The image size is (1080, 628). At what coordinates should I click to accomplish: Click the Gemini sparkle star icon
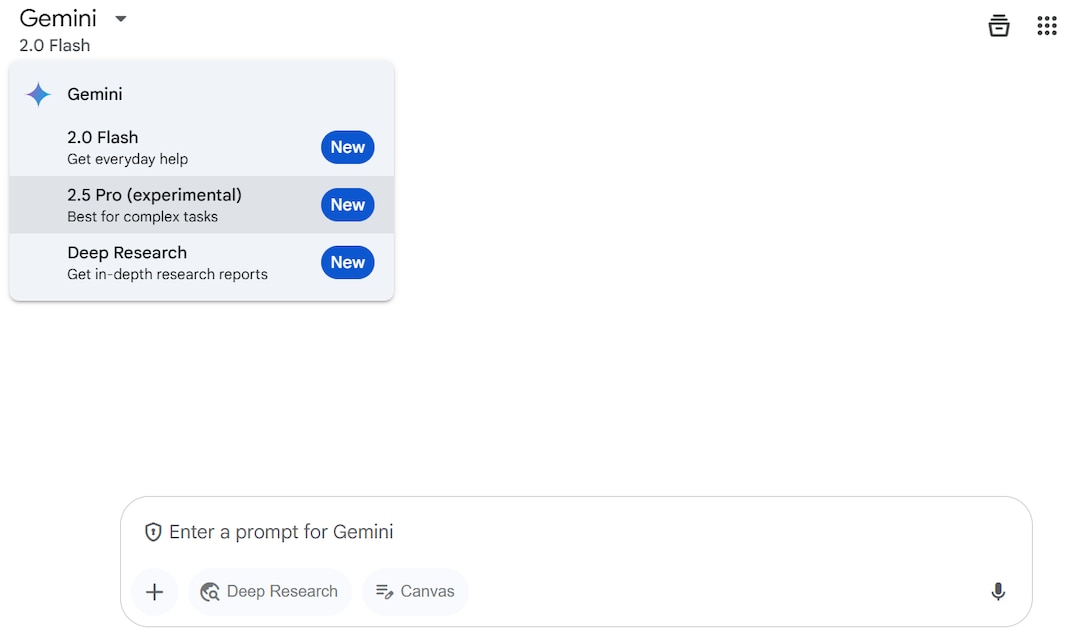coord(38,95)
